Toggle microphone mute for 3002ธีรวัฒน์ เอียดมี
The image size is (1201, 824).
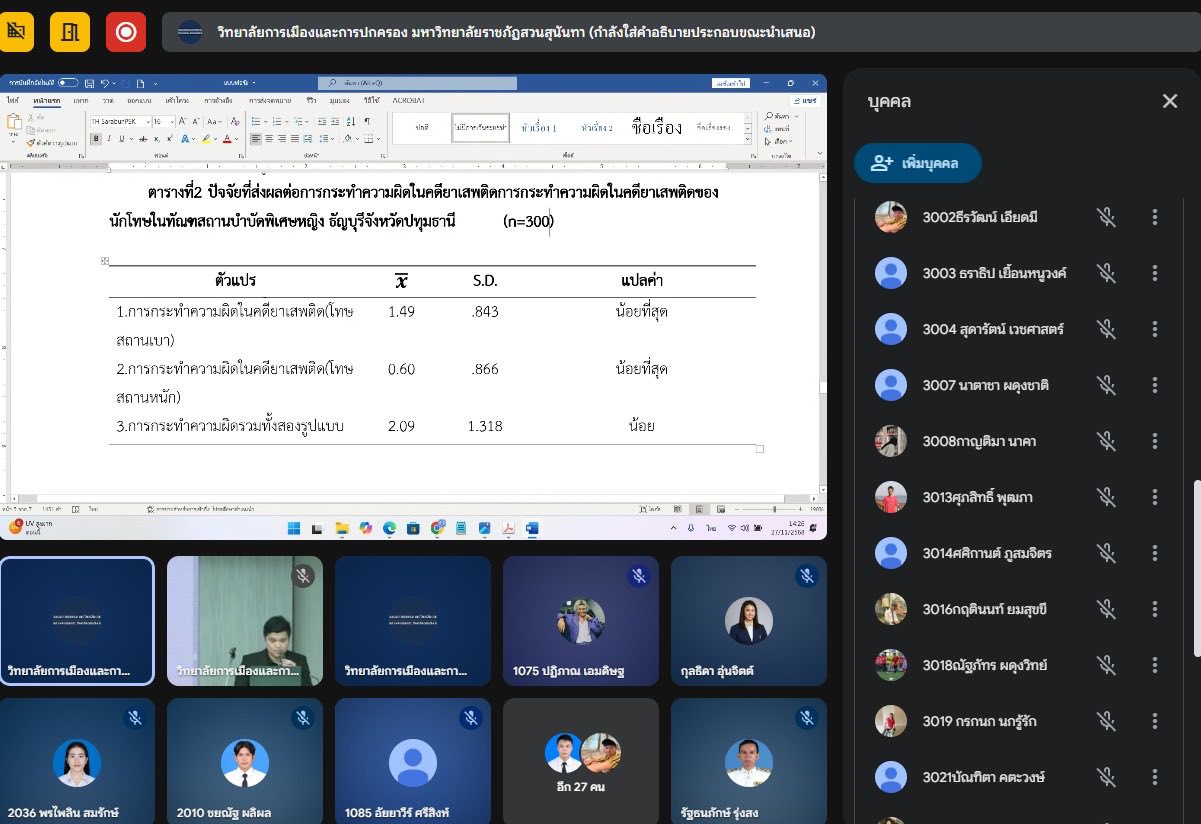click(1105, 217)
